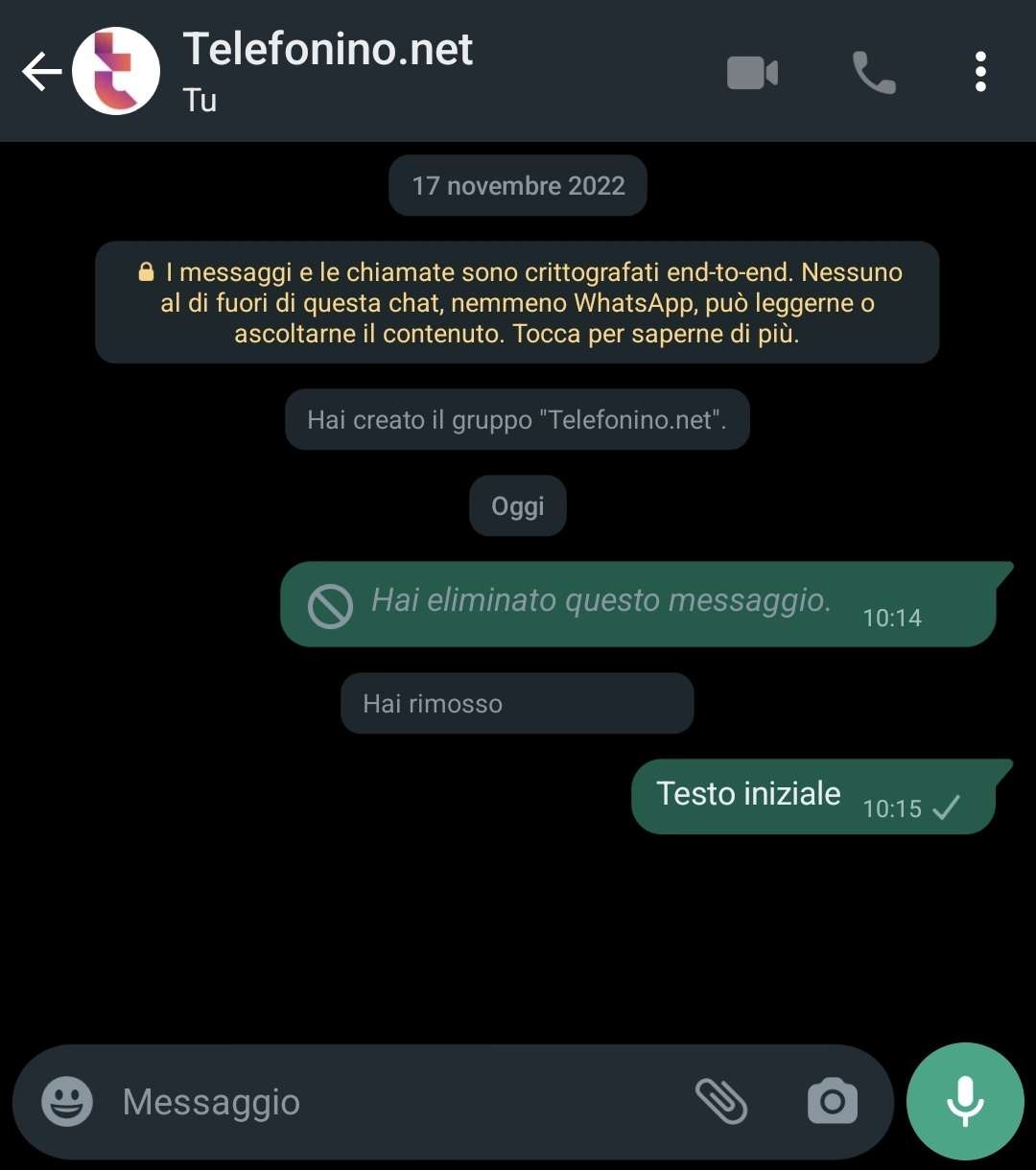Open the Telefonino.net group profile picture
The width and height of the screenshot is (1036, 1170).
(x=116, y=71)
